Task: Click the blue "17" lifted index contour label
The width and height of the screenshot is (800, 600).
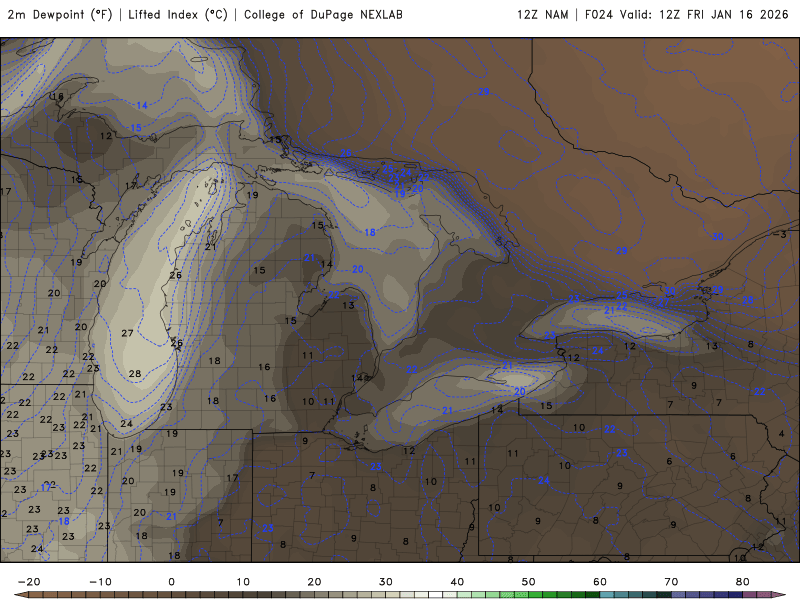Action: [46, 487]
